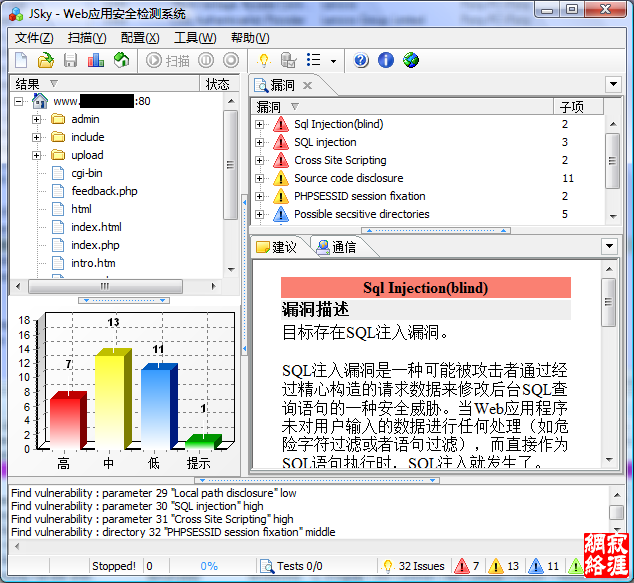Click the yellow lightbulb toolbar icon
Viewport: 634px width, 583px height.
[x=265, y=61]
